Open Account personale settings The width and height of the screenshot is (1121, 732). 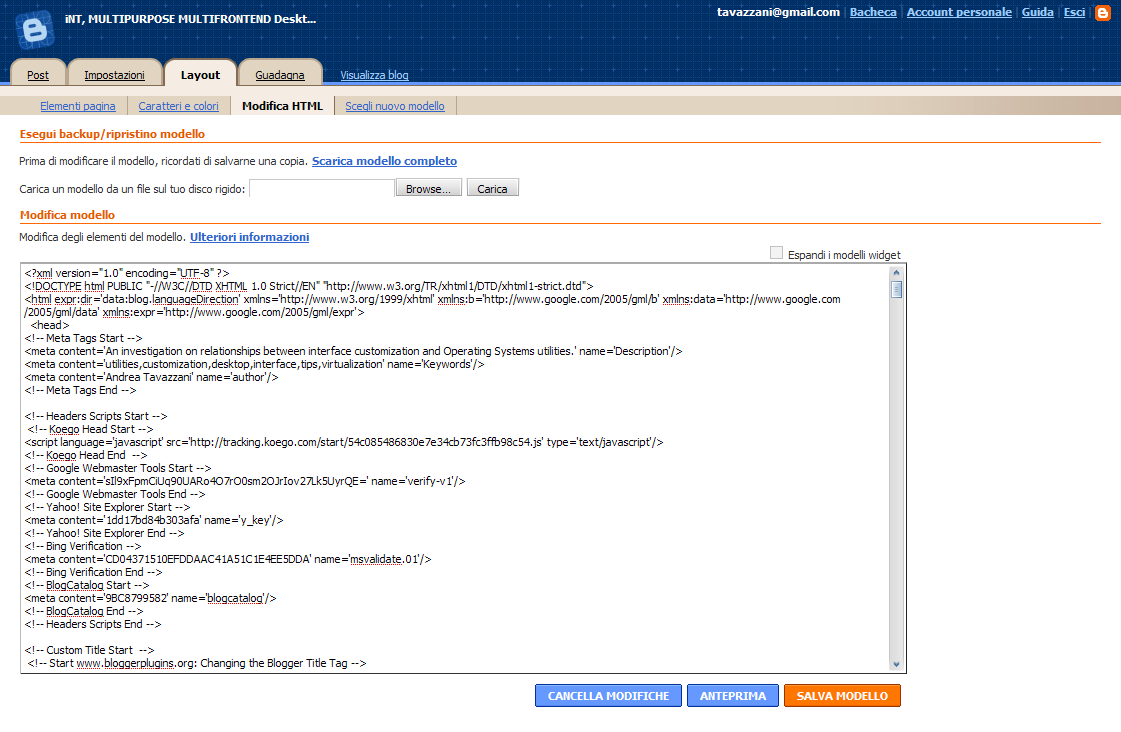(959, 12)
